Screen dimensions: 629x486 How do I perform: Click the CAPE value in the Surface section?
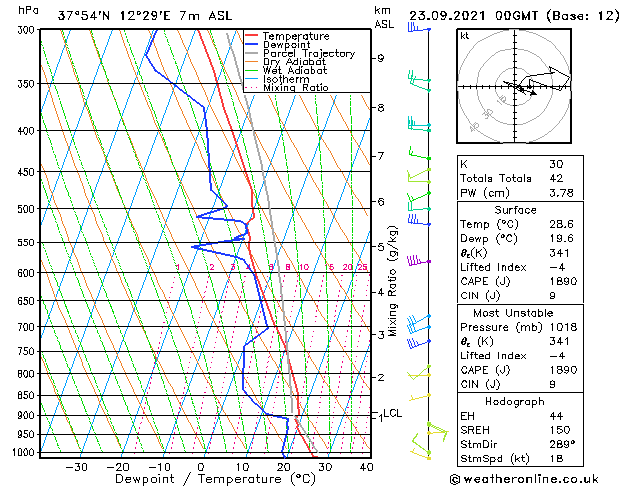point(563,281)
